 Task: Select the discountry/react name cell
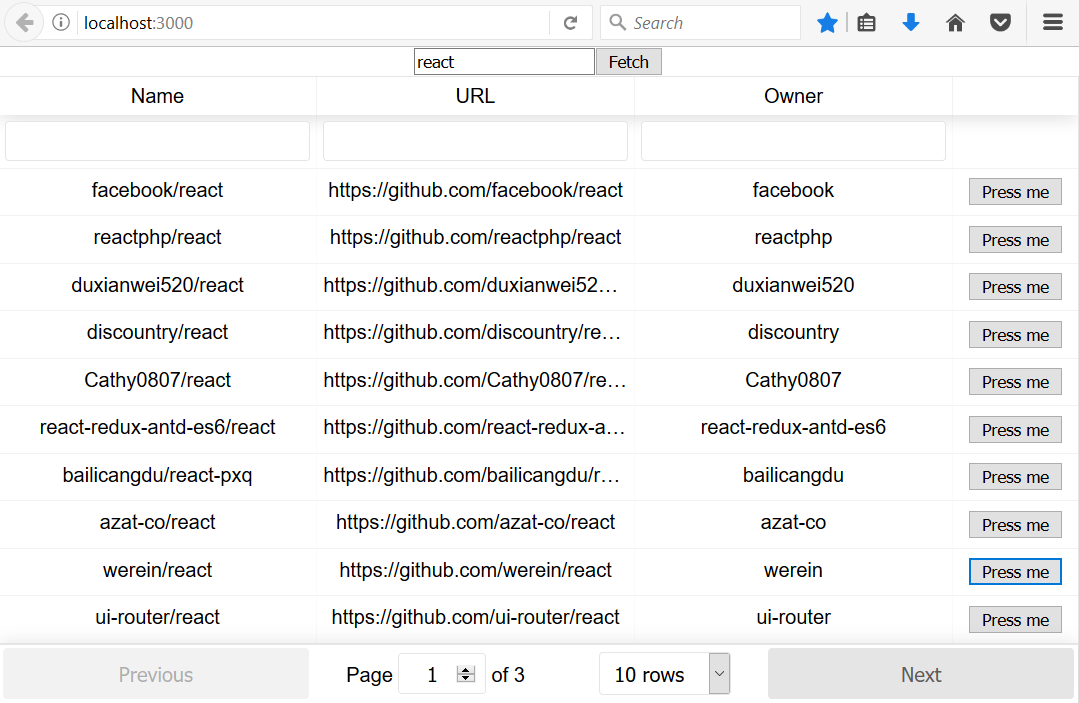click(158, 333)
